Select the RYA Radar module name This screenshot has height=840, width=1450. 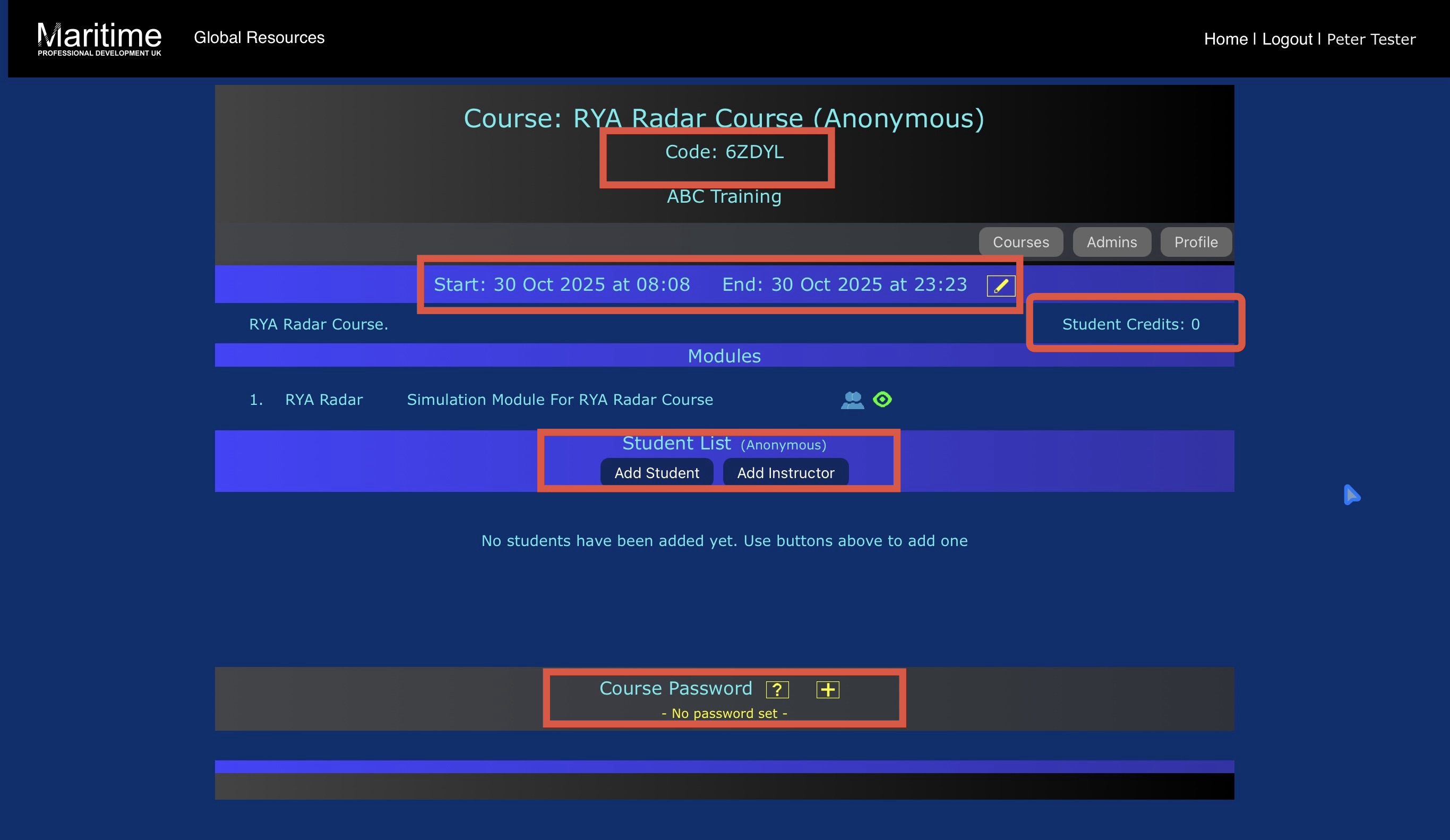tap(324, 400)
